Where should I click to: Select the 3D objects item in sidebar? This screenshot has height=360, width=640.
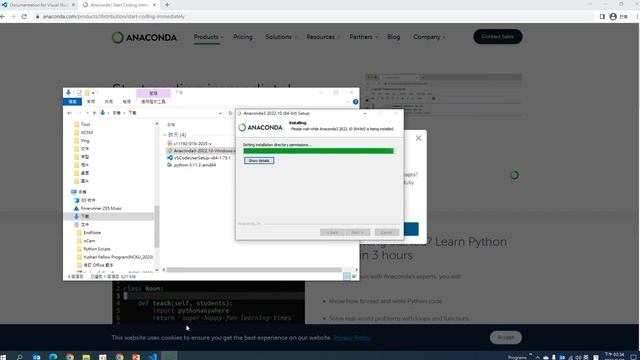tap(84, 200)
